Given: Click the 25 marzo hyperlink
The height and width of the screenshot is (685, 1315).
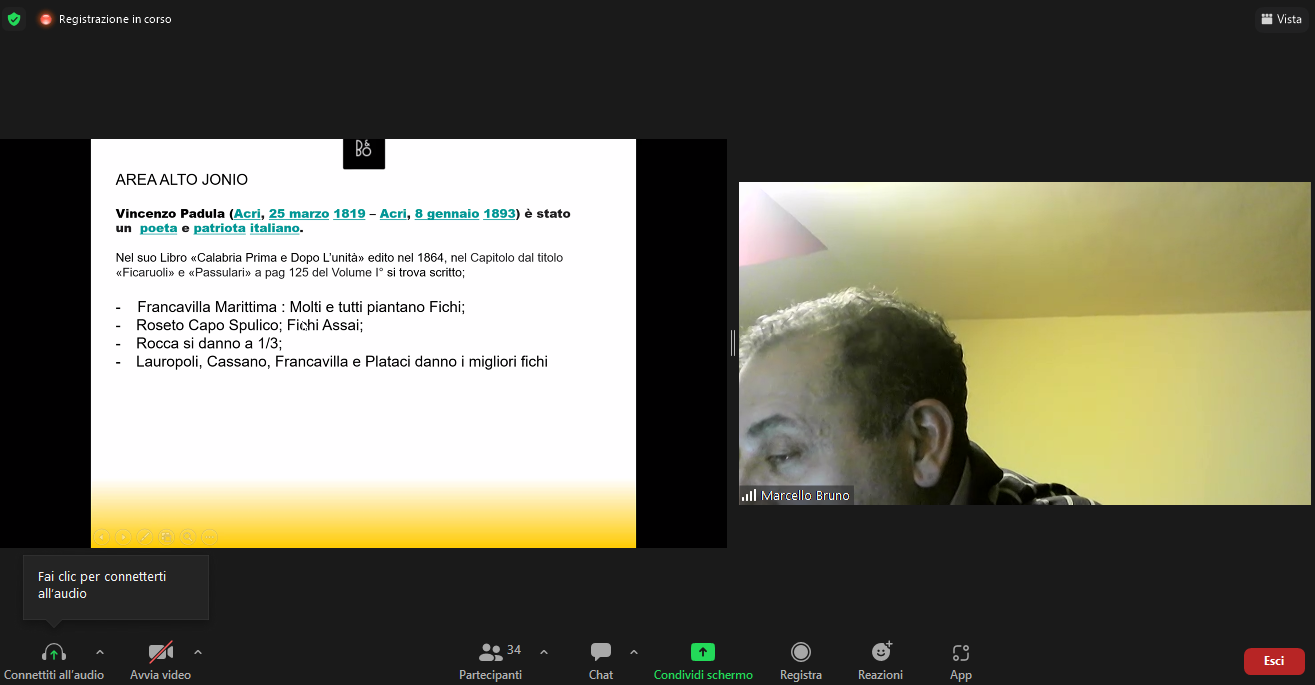Looking at the screenshot, I should click(x=299, y=214).
